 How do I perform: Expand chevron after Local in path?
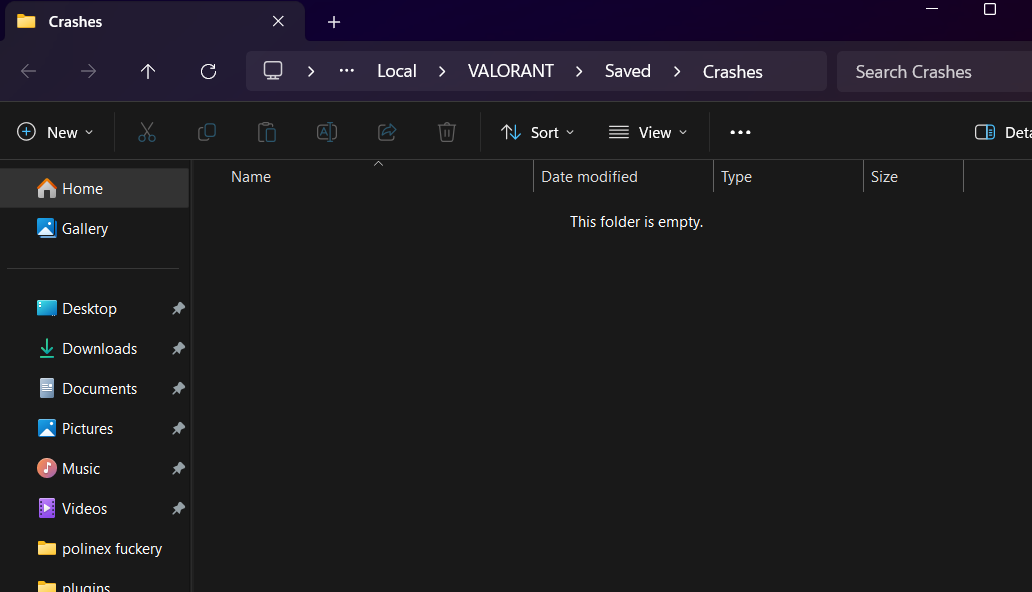pos(442,71)
